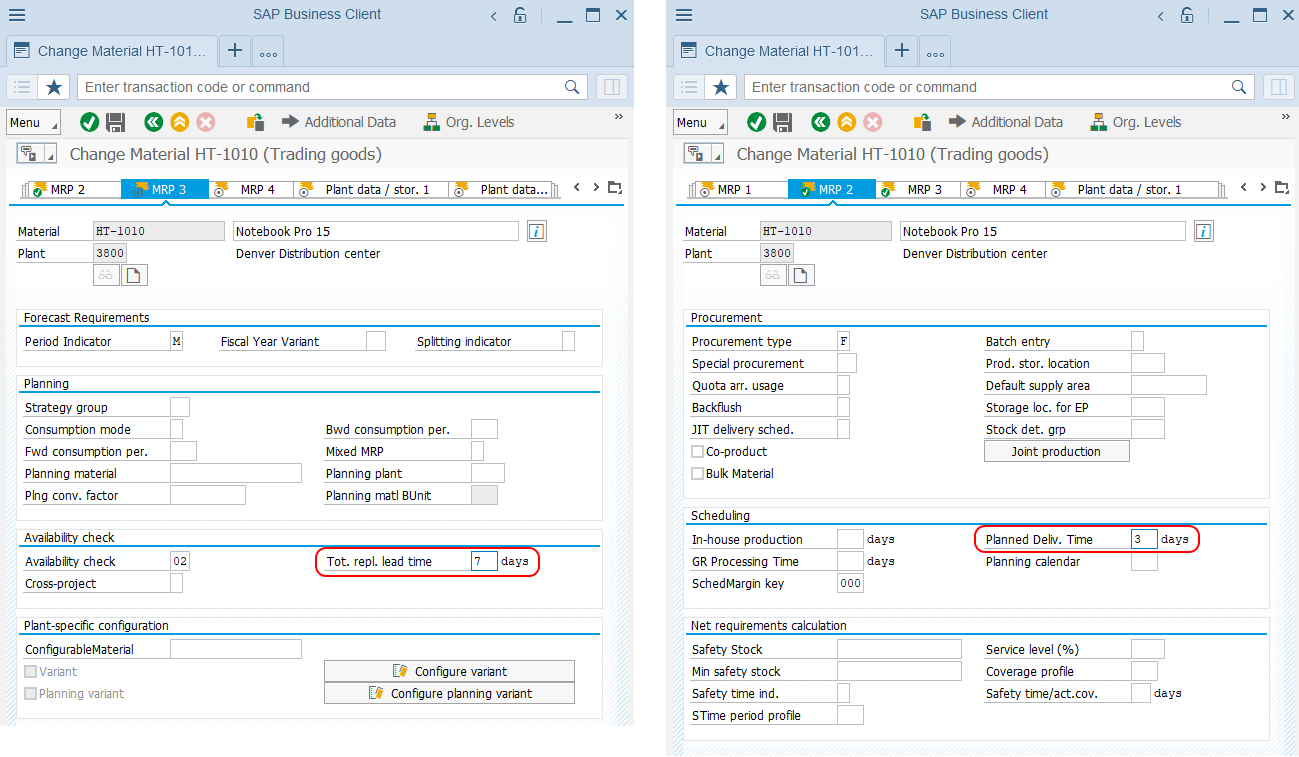This screenshot has height=757, width=1299.
Task: Click Tot. repl. lead time field
Action: (484, 561)
